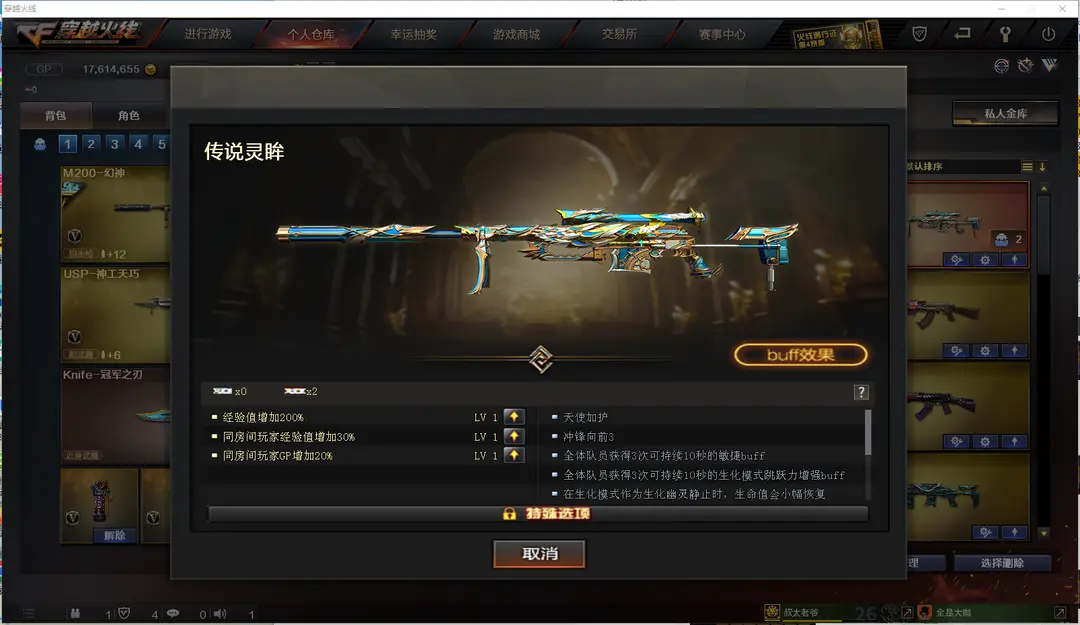Click the 取消 button
Viewport: 1080px width, 625px height.
click(539, 554)
